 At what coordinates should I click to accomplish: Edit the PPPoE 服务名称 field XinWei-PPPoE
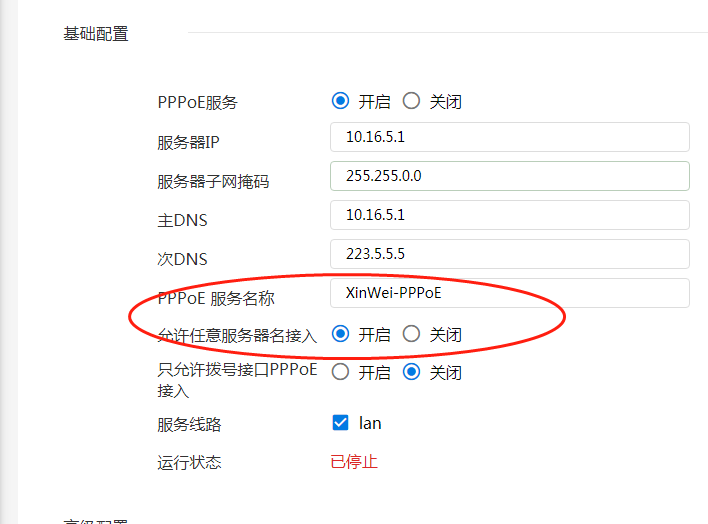(x=509, y=293)
